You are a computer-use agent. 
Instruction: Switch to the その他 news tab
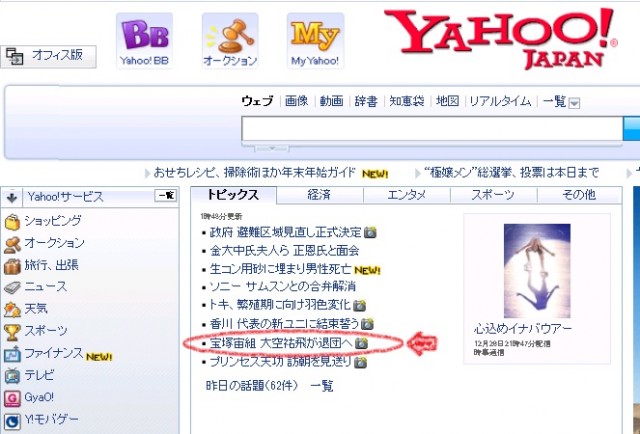point(579,195)
